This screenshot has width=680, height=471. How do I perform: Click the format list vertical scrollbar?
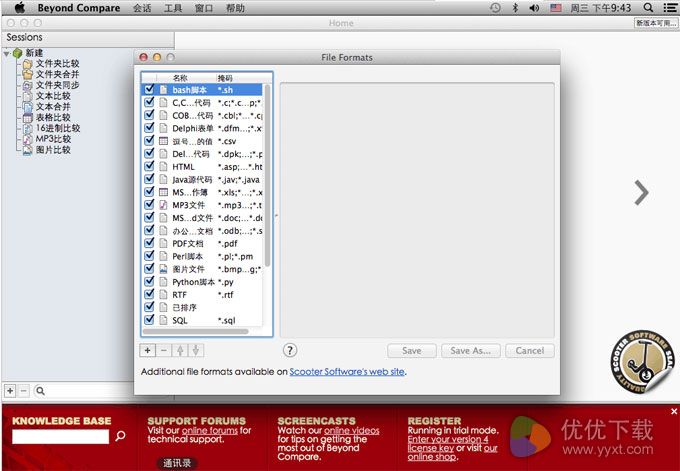tap(267, 176)
